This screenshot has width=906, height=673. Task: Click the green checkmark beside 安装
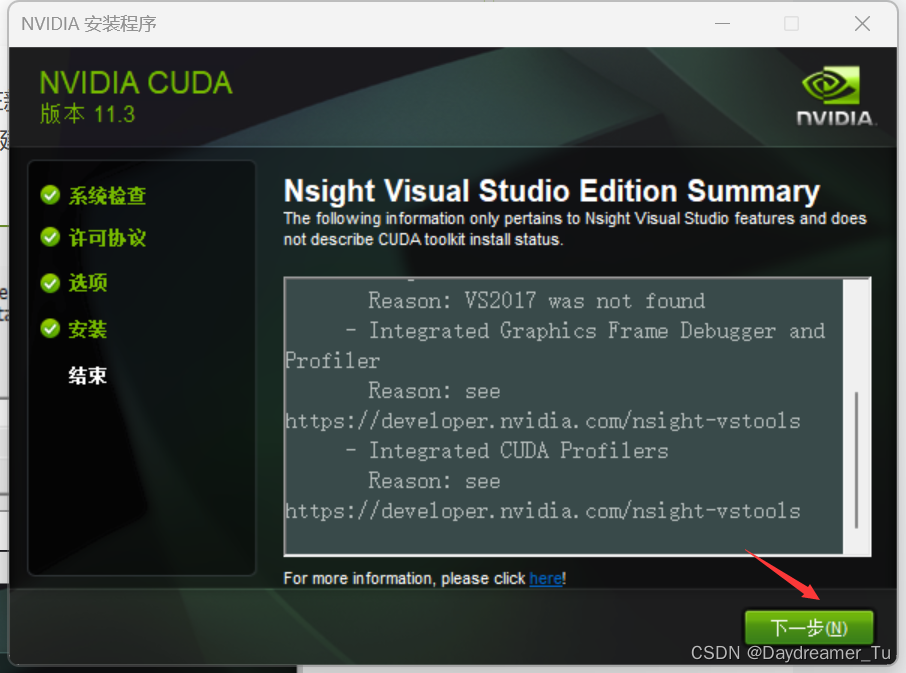pos(50,329)
